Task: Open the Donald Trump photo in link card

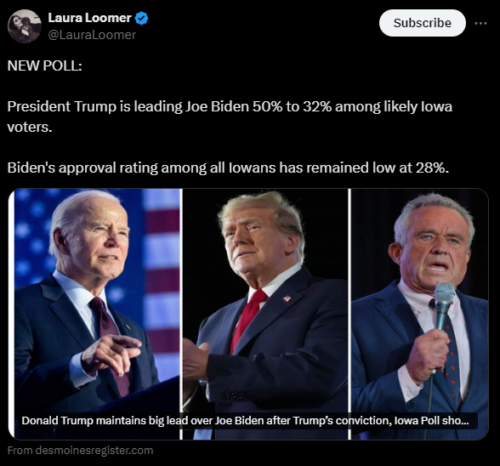Action: coord(265,314)
